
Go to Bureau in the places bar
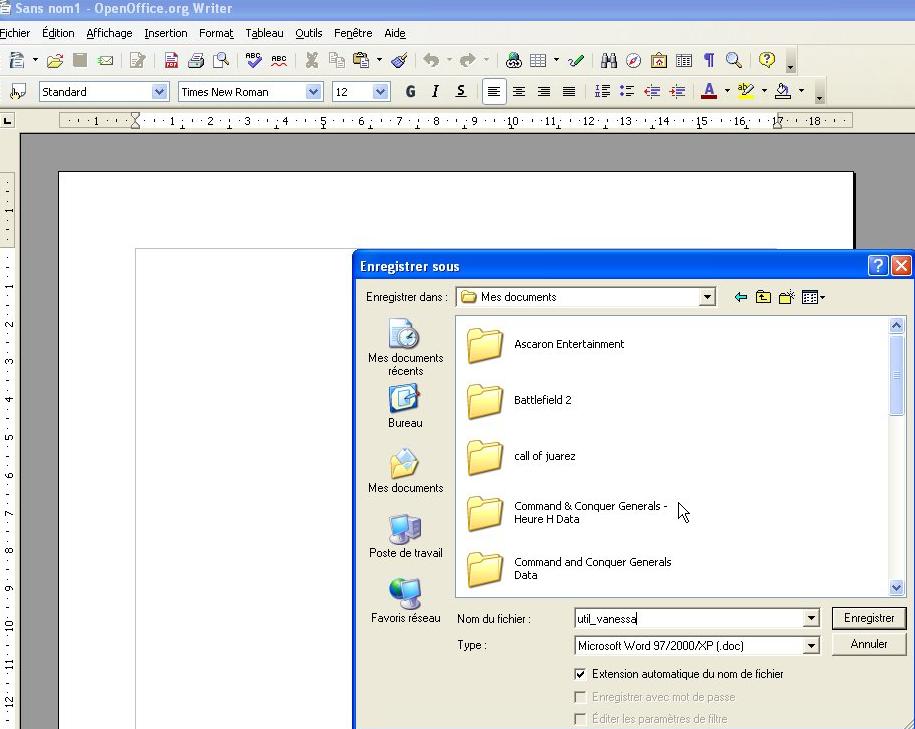point(405,406)
